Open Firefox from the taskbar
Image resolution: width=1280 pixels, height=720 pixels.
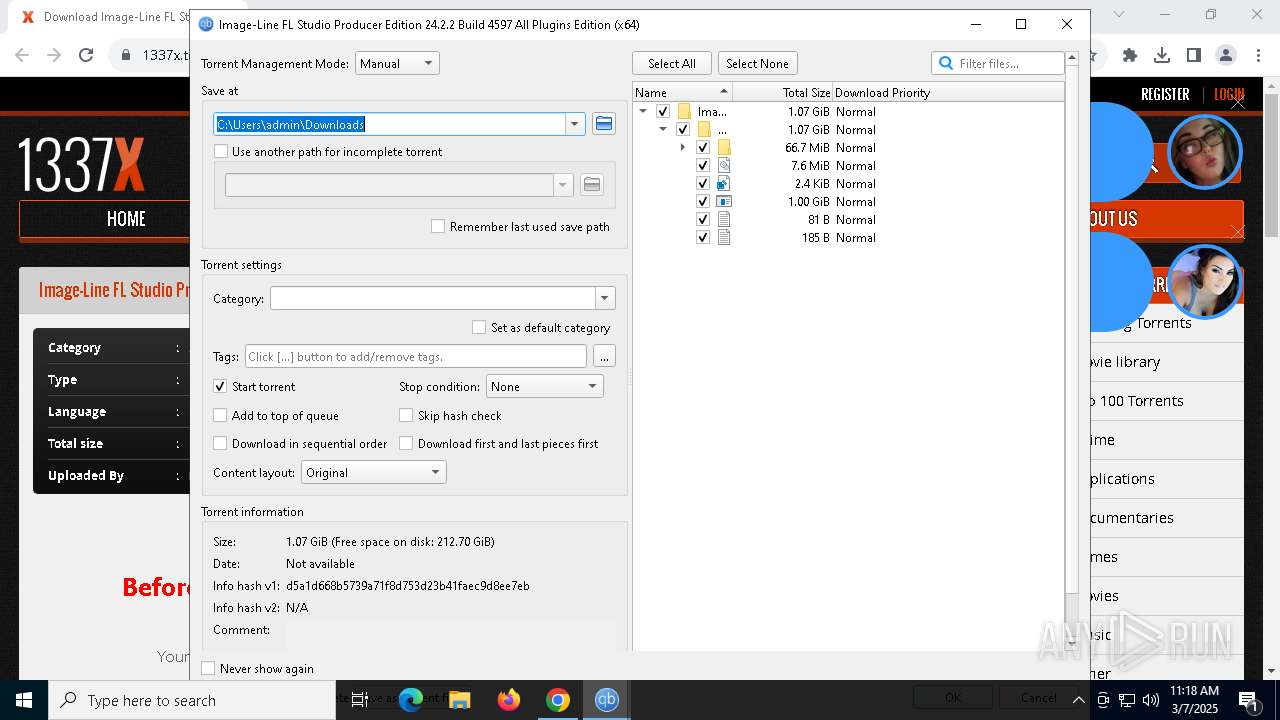coord(509,700)
